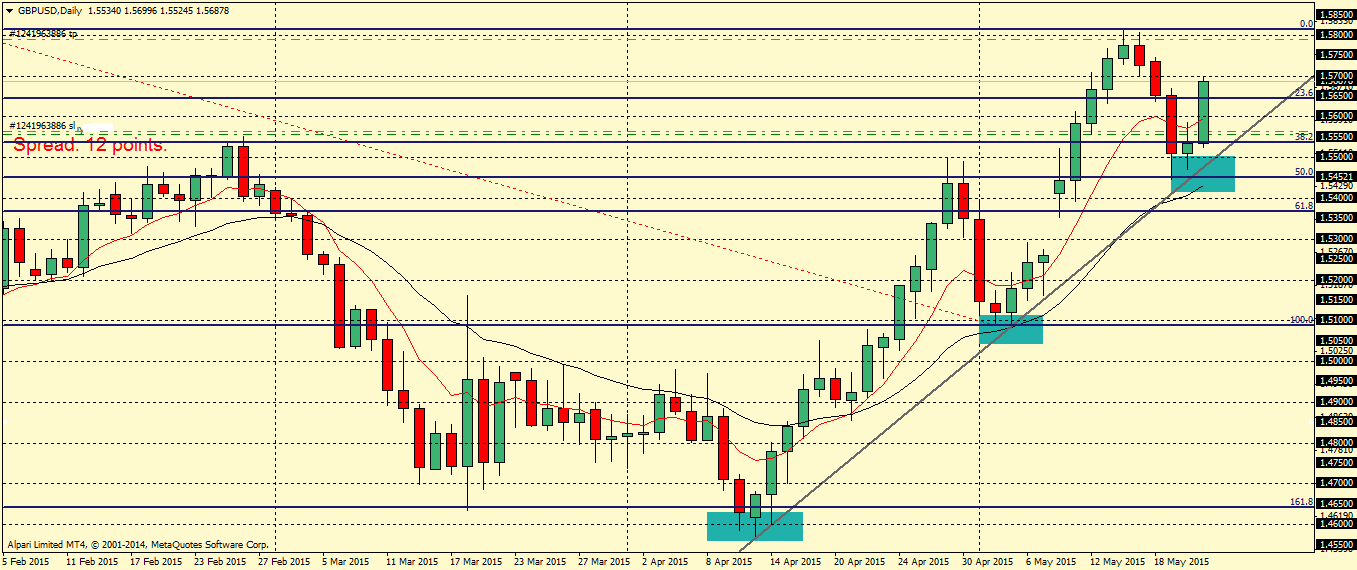The height and width of the screenshot is (570, 1357).
Task: Select the teal rectangle near 30 Apr 2015
Action: (x=1011, y=329)
